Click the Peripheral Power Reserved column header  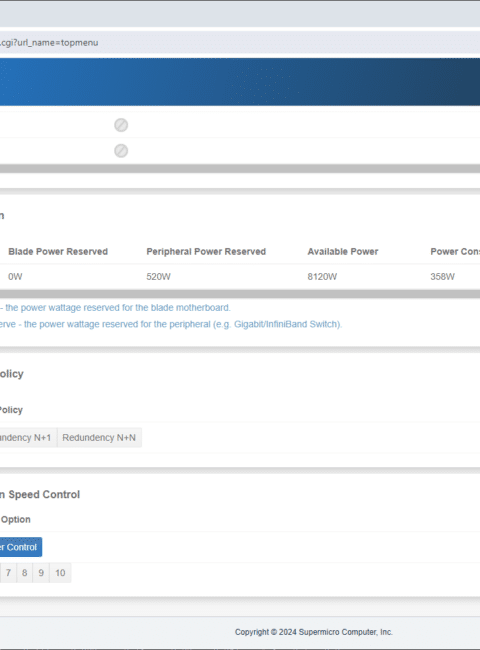tap(206, 252)
